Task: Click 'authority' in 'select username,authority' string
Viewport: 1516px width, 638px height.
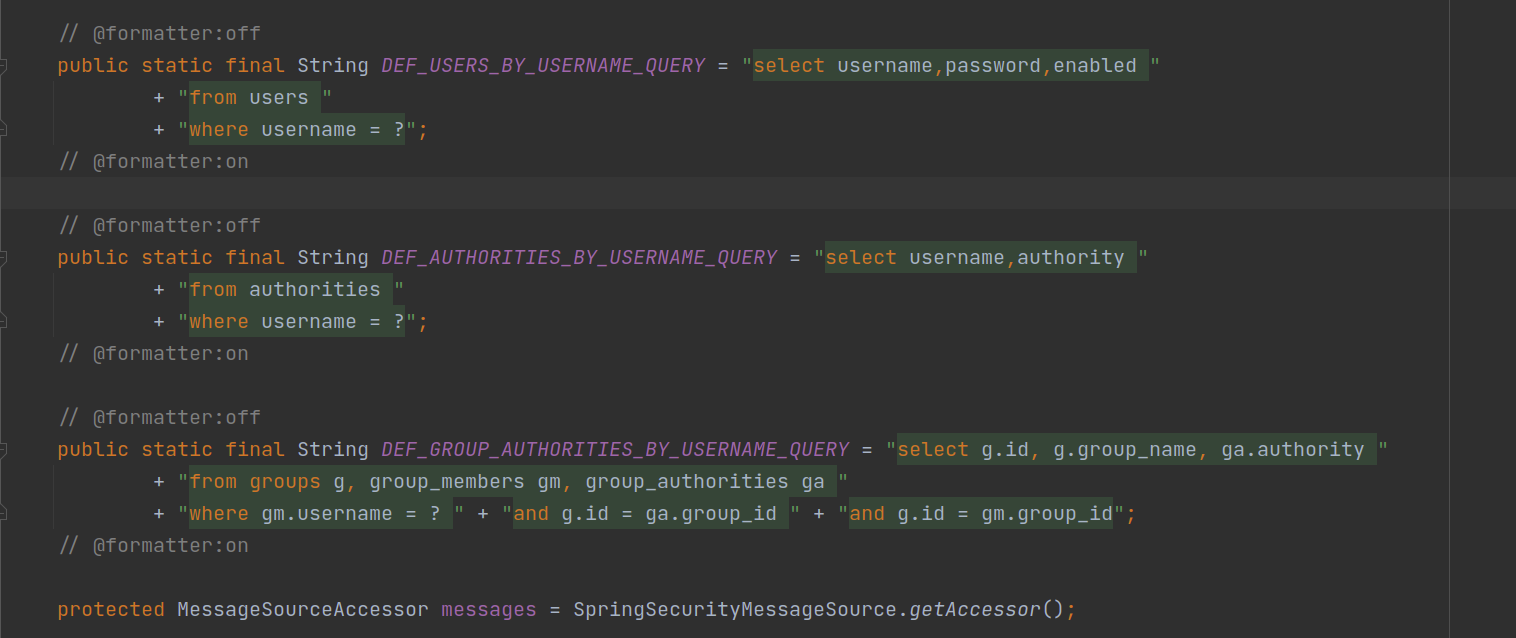Action: click(x=1071, y=258)
